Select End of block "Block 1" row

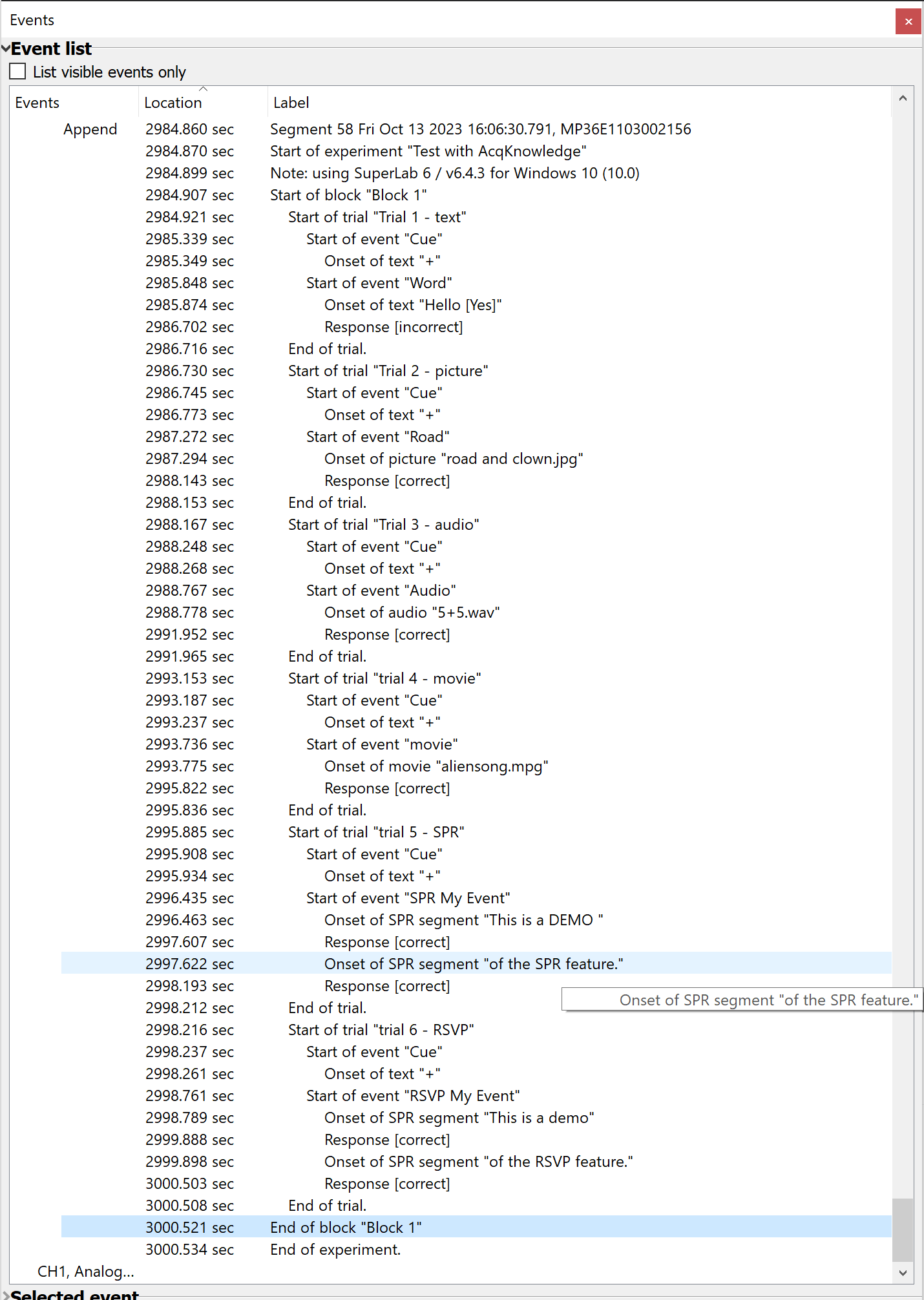click(345, 1228)
